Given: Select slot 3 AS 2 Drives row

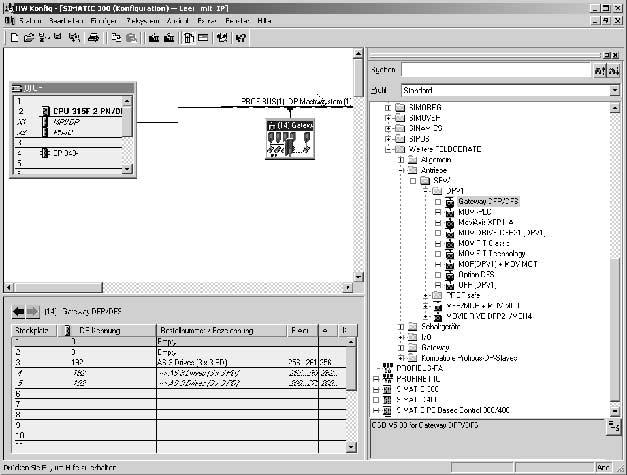Looking at the screenshot, I should click(179, 362).
